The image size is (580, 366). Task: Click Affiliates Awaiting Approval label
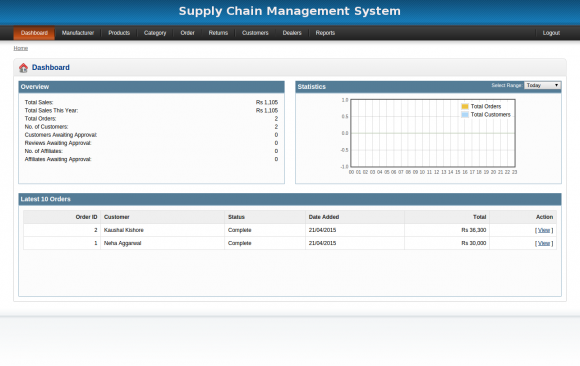tap(58, 159)
